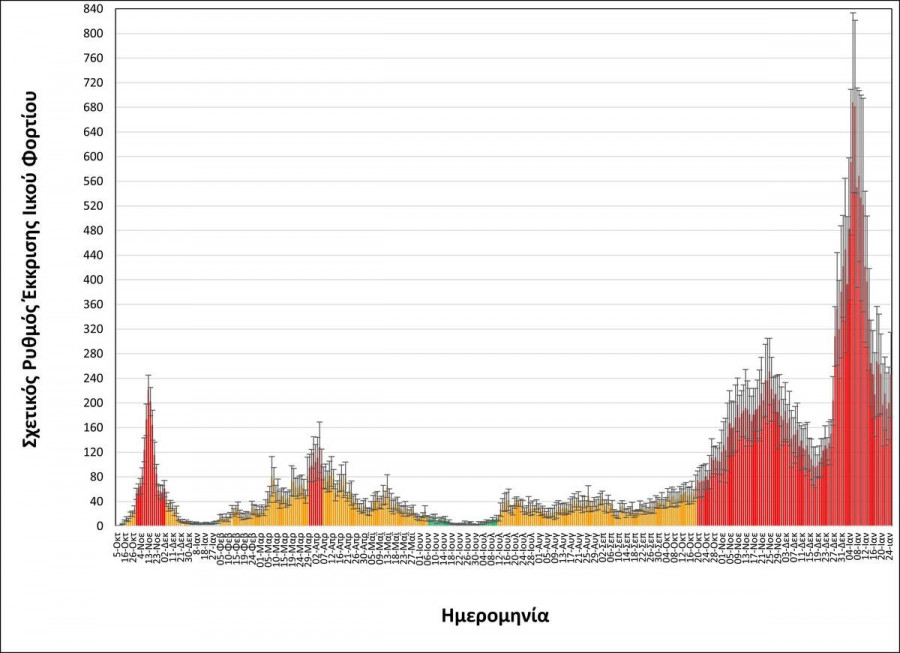Image resolution: width=900 pixels, height=653 pixels.
Task: Click the first date label 5-Οκτ
Action: click(118, 541)
